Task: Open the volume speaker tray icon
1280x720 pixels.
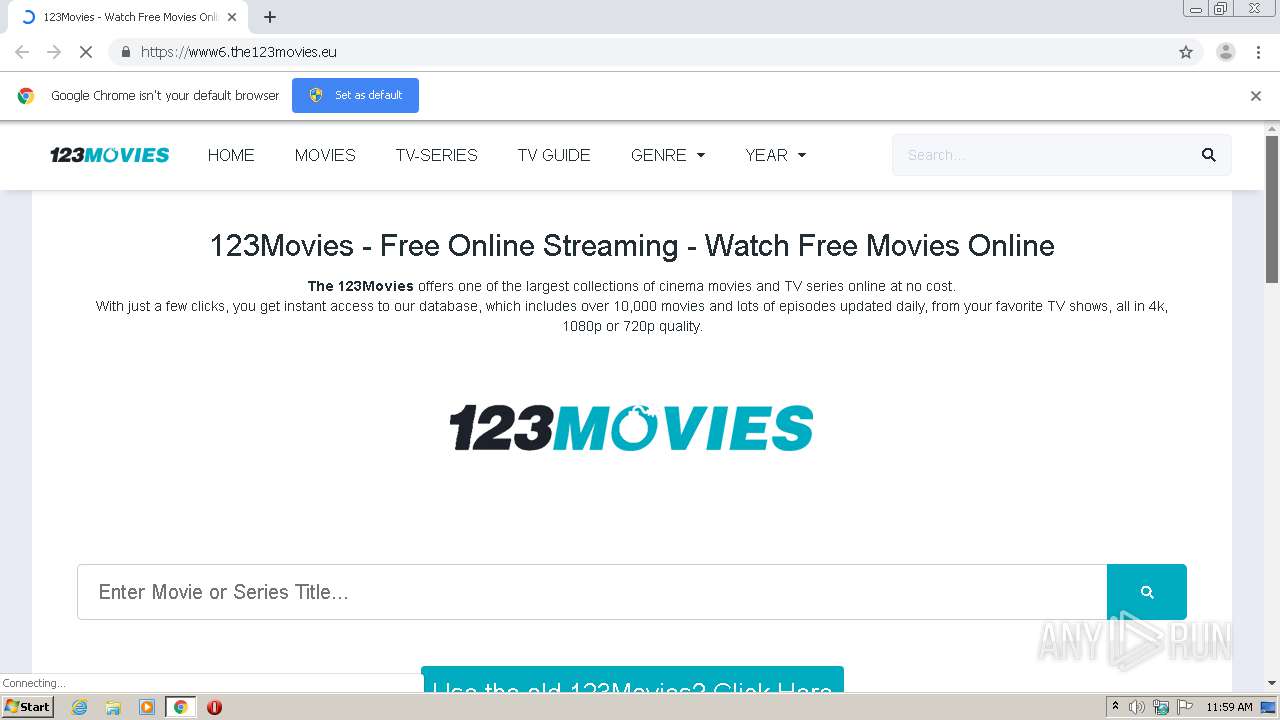Action: coord(1137,707)
